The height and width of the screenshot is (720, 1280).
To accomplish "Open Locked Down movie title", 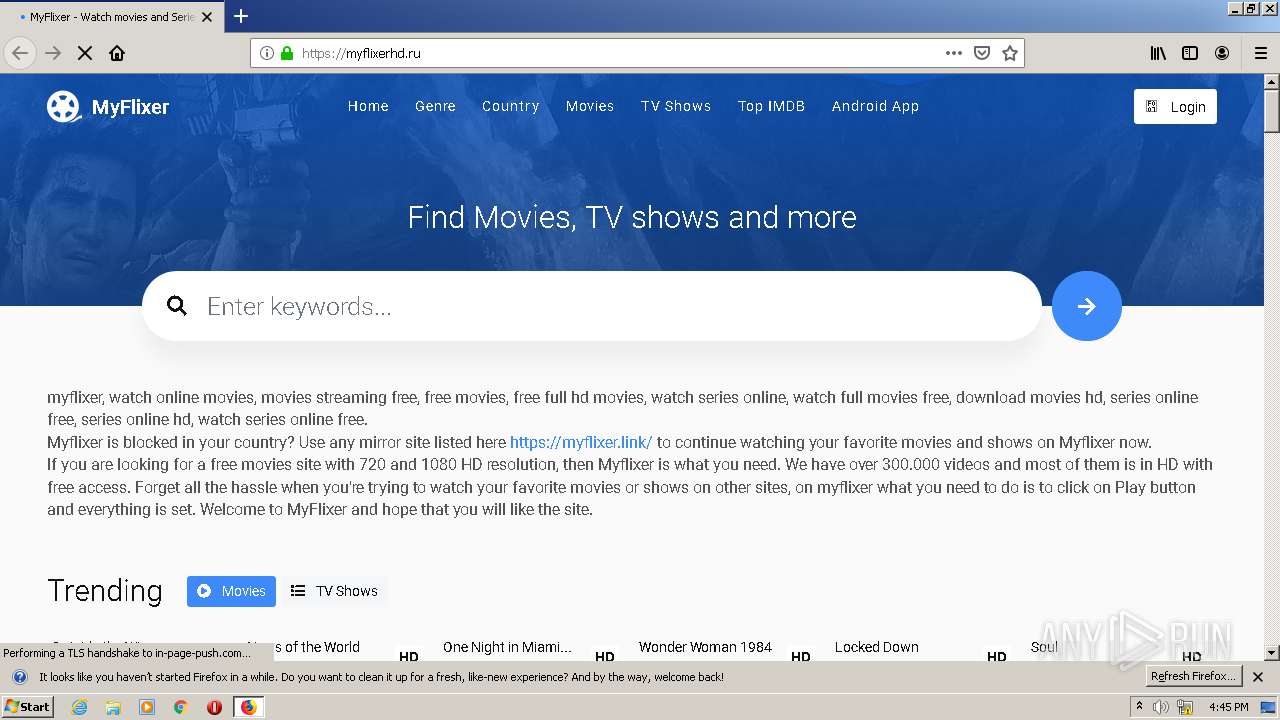I will coord(877,647).
